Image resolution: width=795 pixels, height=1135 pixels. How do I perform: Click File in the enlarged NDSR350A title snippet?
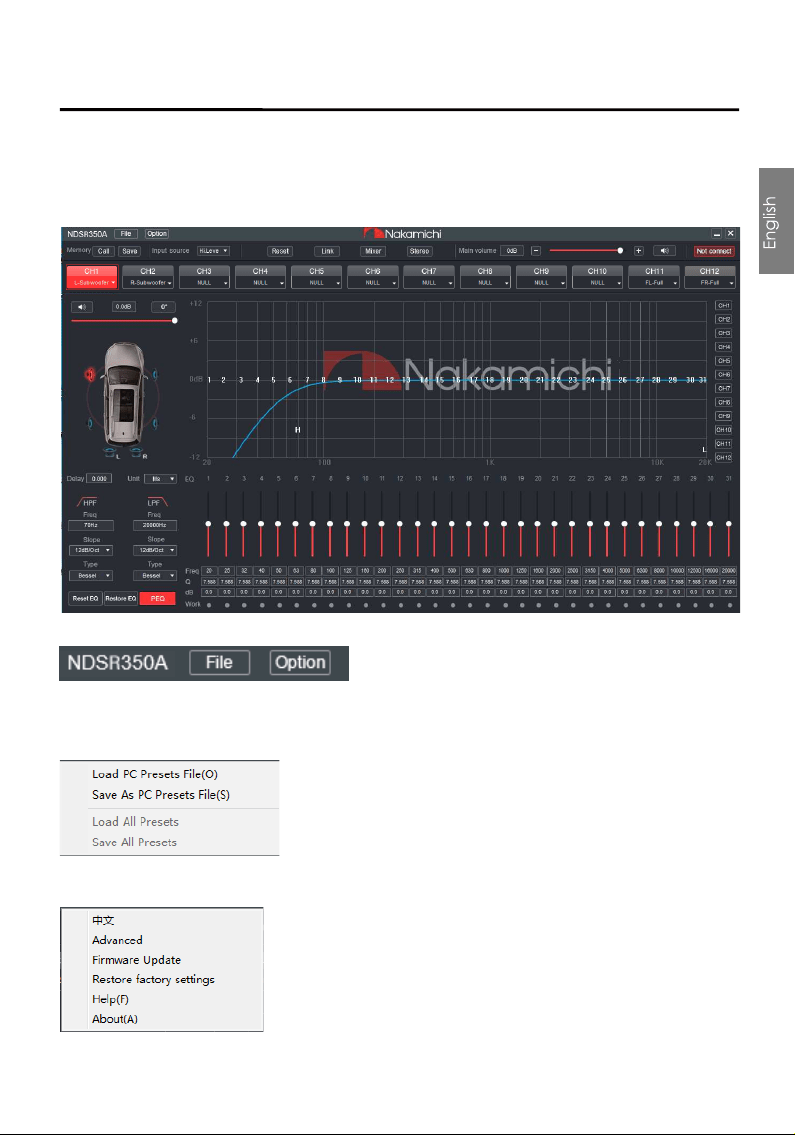[219, 662]
